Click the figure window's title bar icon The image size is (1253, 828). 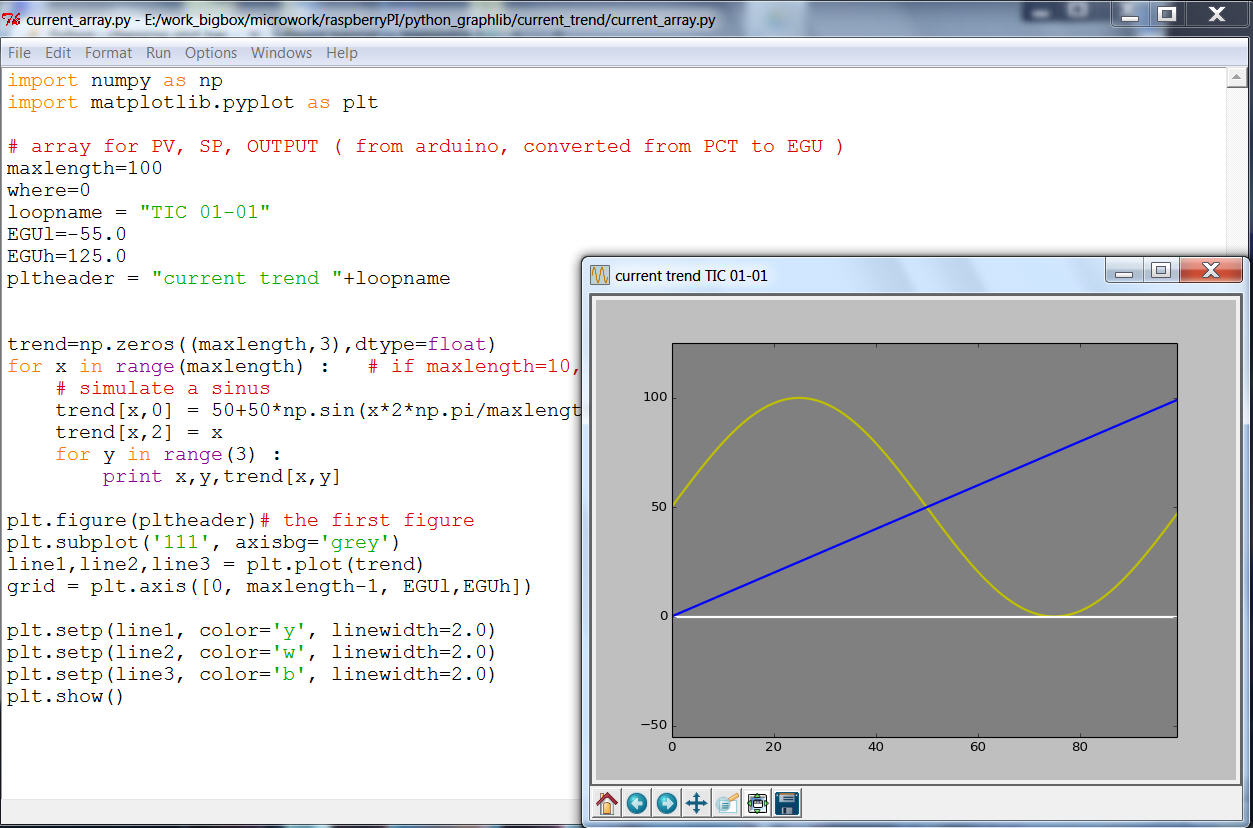click(600, 275)
